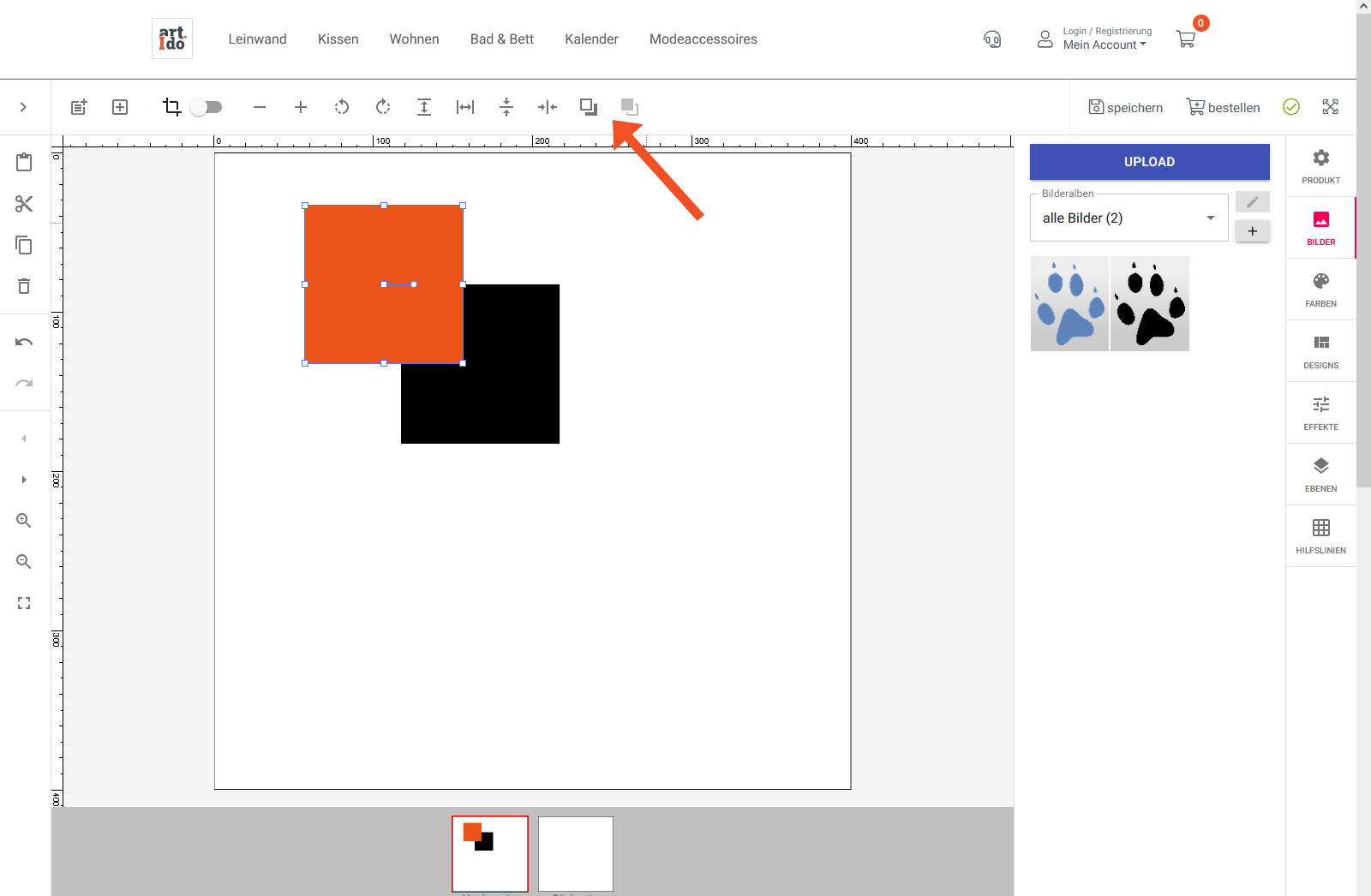The width and height of the screenshot is (1371, 896).
Task: Click the artido logo
Action: [172, 39]
